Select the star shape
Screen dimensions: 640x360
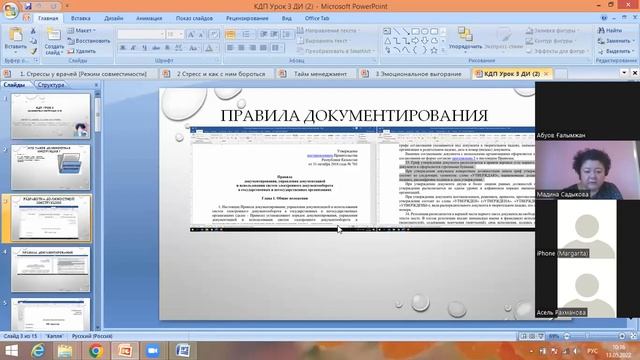click(x=434, y=50)
